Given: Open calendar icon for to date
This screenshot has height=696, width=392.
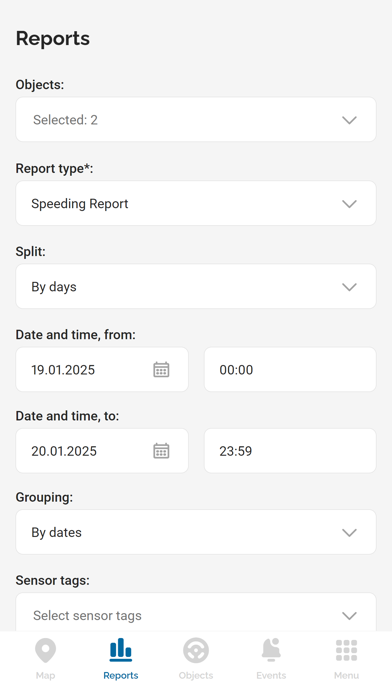Looking at the screenshot, I should point(161,451).
